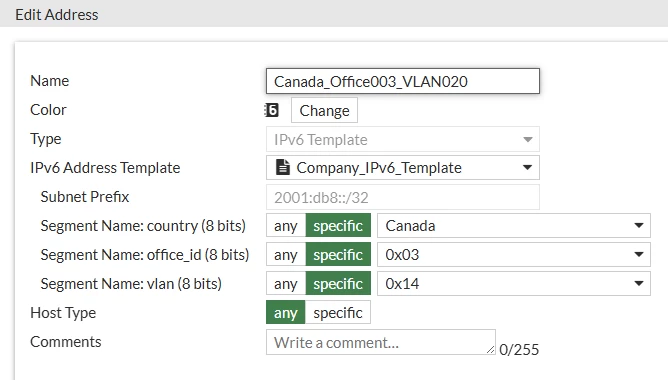Open the 0x03 office_id dropdown
The image size is (668, 380).
point(514,254)
